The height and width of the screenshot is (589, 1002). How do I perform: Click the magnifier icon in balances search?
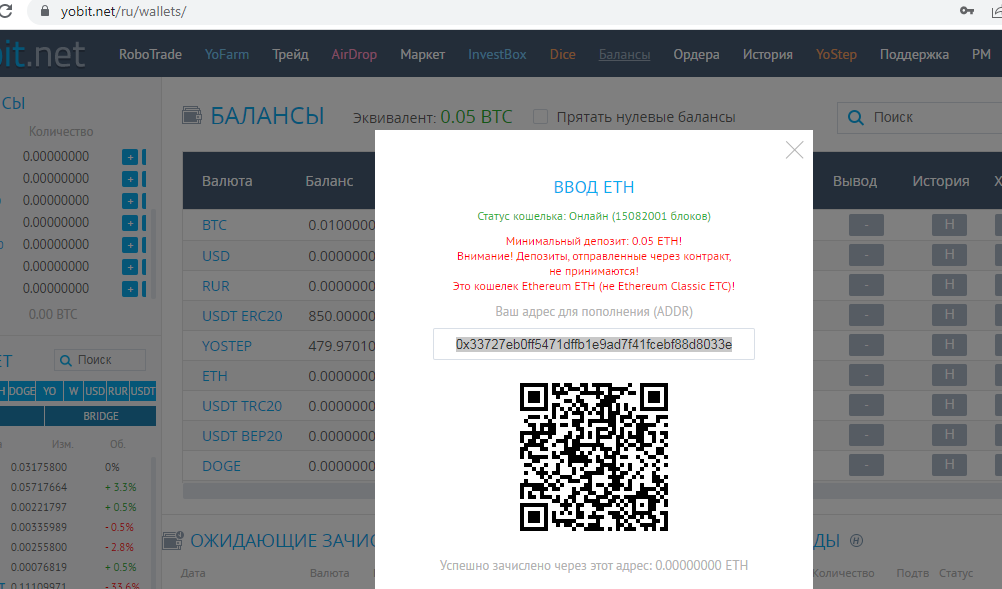pos(855,118)
